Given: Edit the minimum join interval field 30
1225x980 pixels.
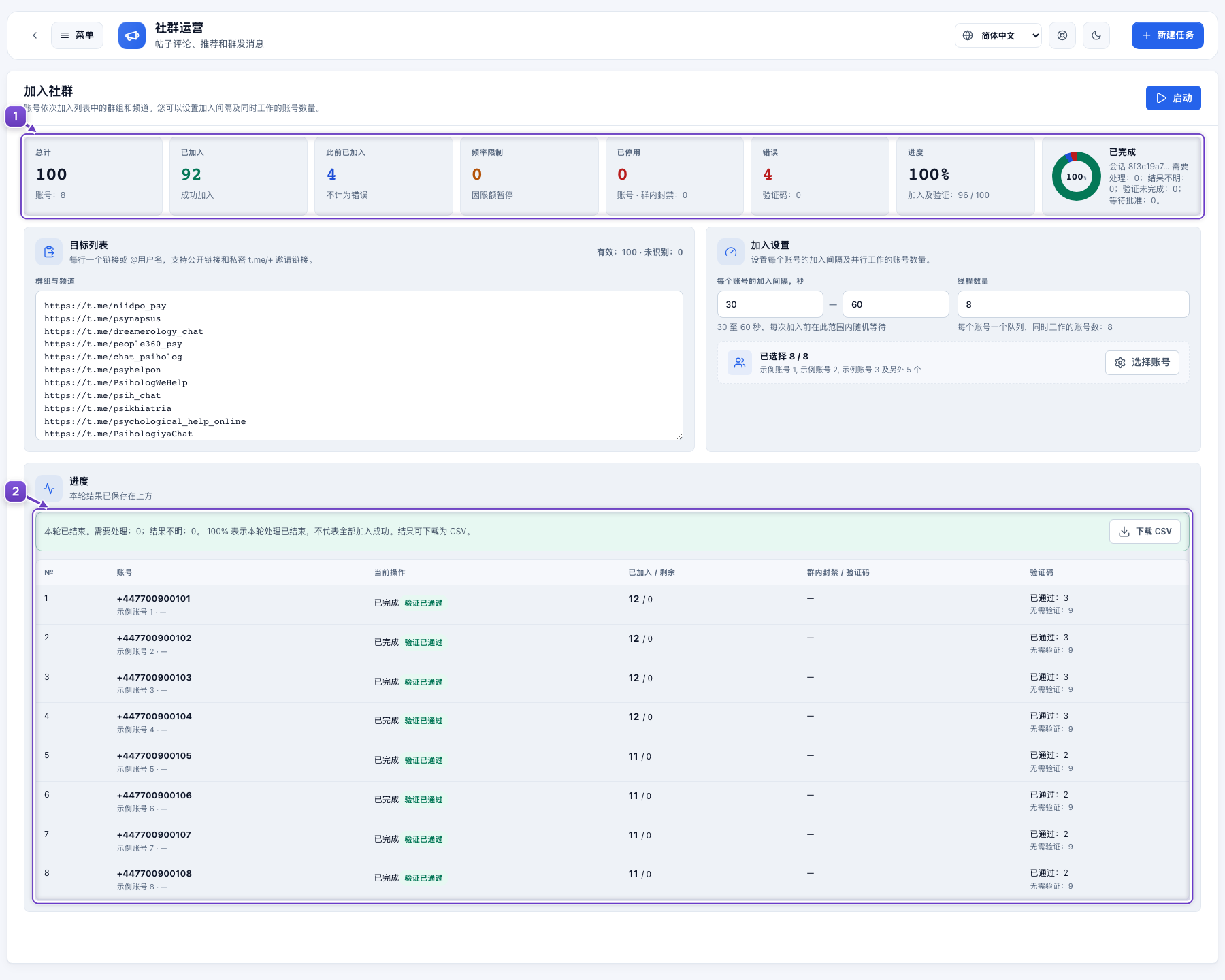Looking at the screenshot, I should coord(770,304).
